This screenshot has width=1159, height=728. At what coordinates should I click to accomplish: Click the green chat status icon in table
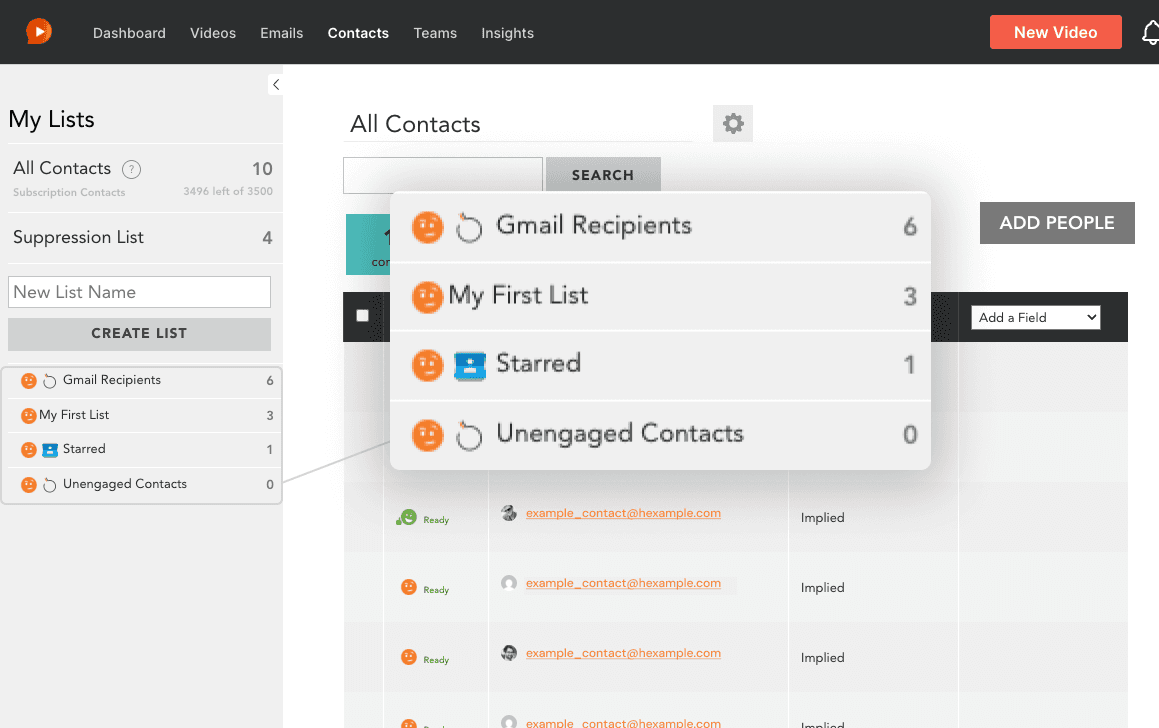coord(407,517)
